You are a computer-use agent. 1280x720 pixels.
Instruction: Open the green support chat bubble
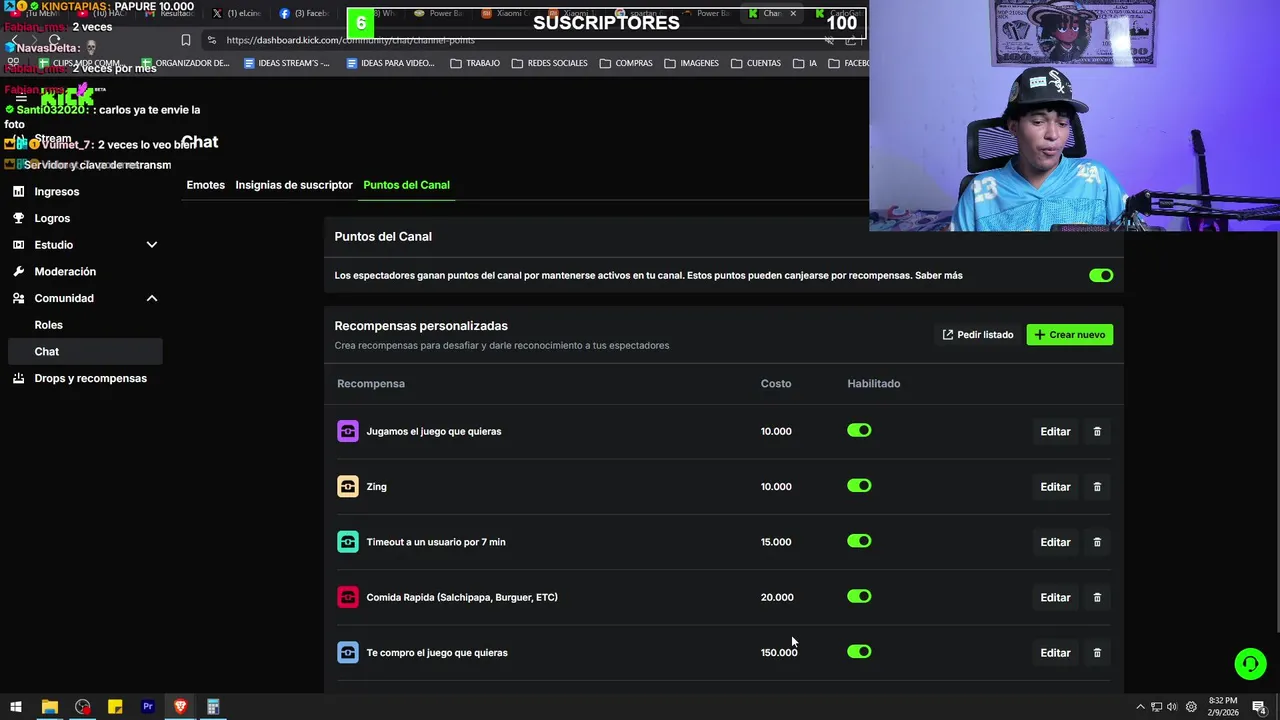(1249, 663)
